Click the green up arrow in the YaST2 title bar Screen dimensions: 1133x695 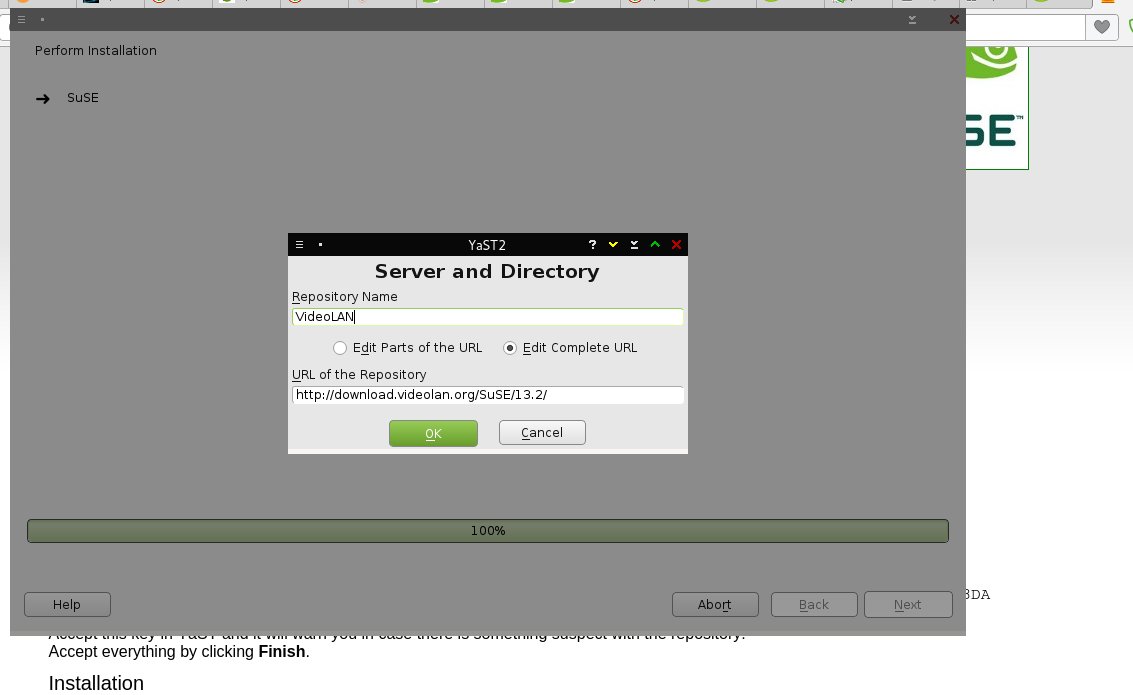click(655, 245)
